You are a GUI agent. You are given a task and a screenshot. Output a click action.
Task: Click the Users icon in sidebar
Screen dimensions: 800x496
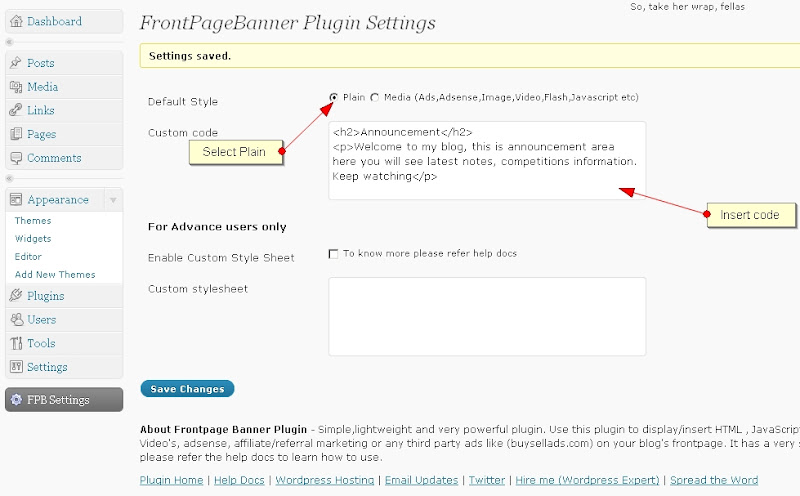coord(16,319)
